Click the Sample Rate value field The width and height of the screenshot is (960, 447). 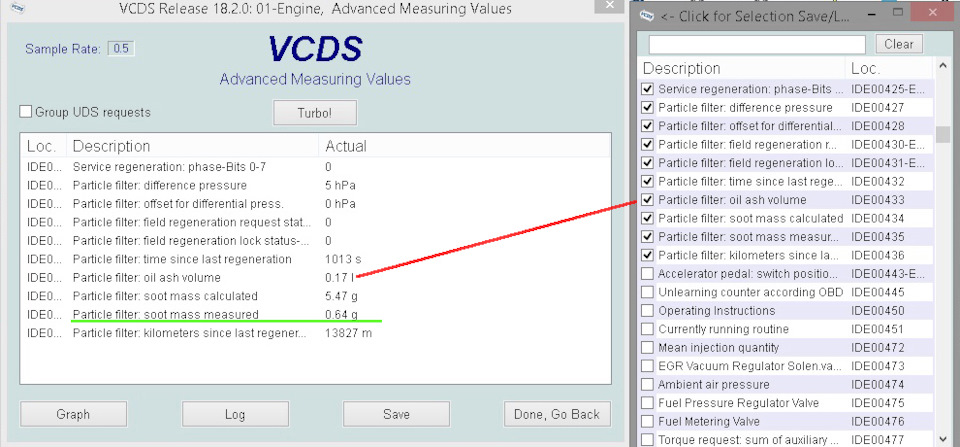[x=121, y=48]
